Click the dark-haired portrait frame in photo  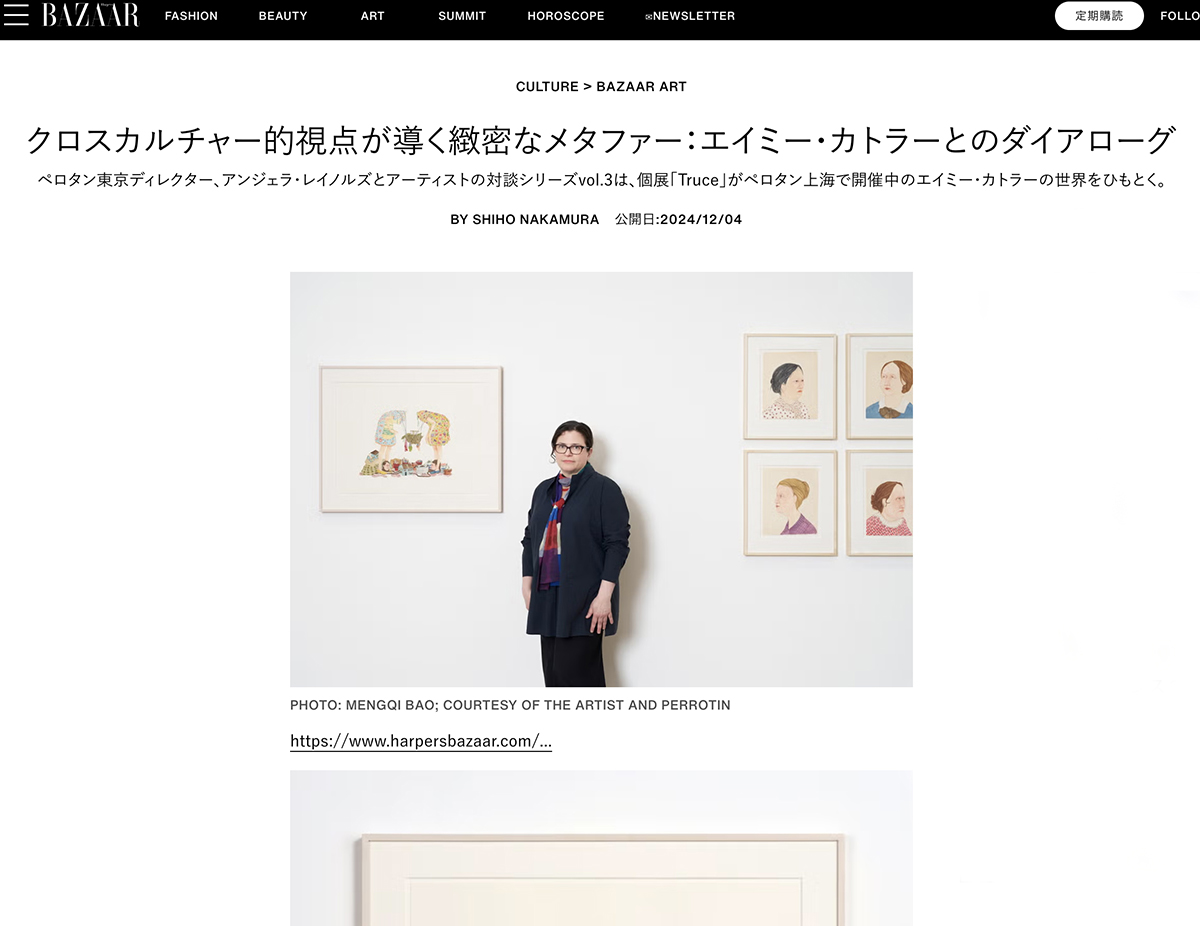point(790,387)
